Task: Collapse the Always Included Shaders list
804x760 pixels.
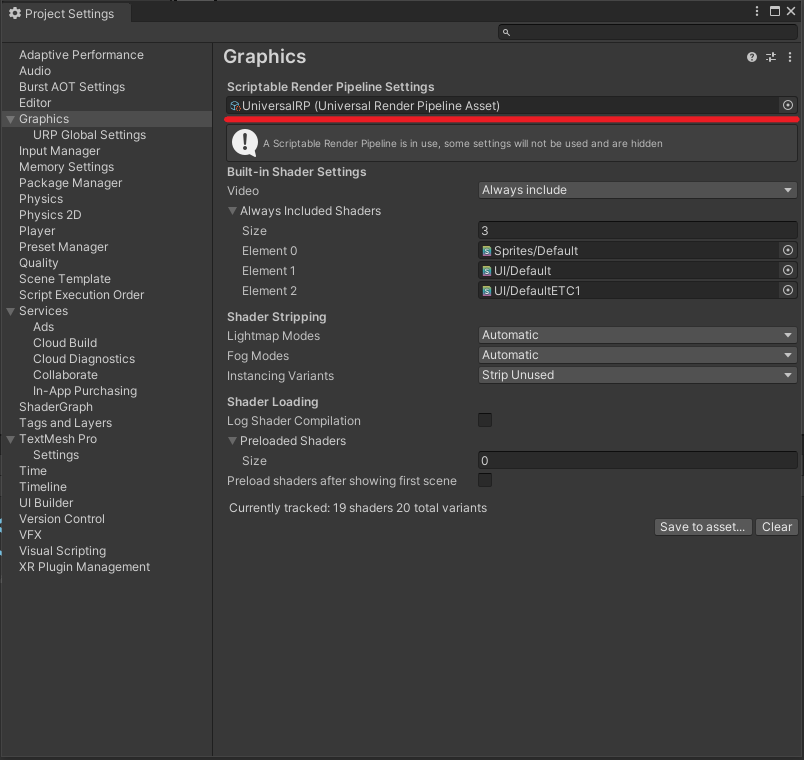Action: [232, 210]
